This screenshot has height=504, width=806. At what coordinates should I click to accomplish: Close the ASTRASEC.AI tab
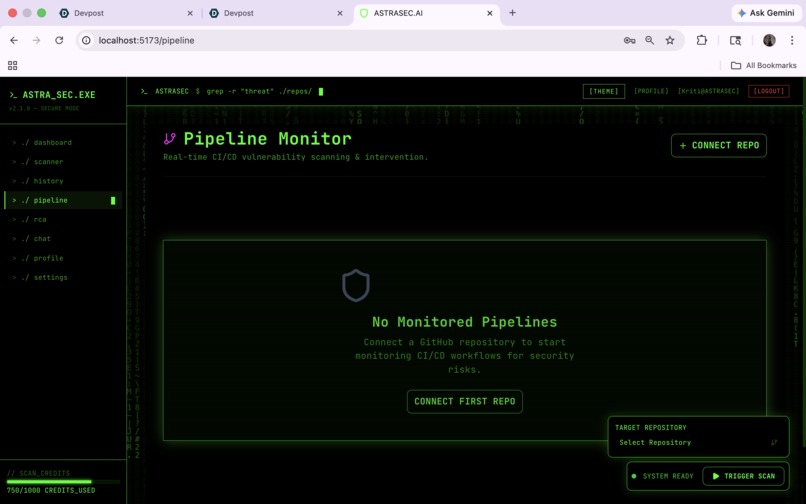point(490,13)
